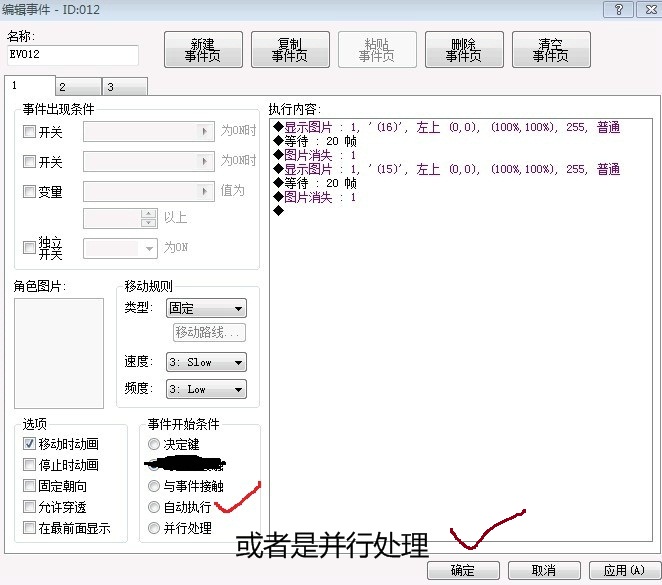Screen dimensions: 662x585
Task: Open the 频度 dropdown showing 3: Low
Action: 206,389
